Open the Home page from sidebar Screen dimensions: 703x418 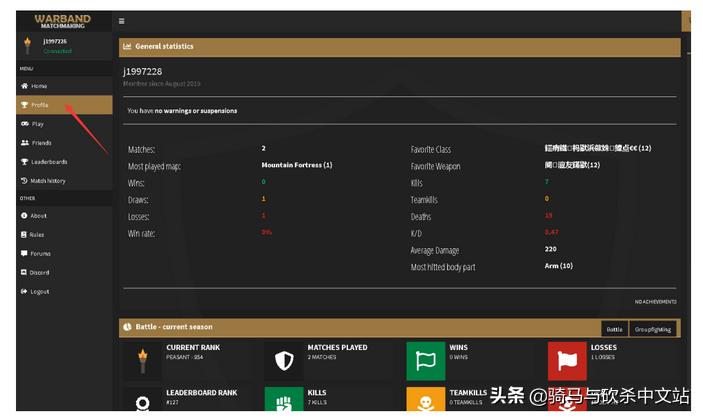[x=38, y=86]
